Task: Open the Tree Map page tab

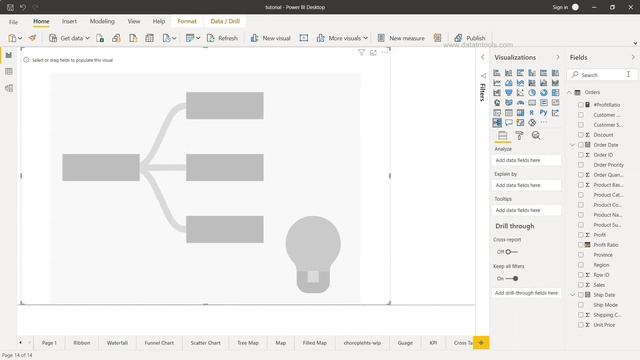Action: [248, 343]
